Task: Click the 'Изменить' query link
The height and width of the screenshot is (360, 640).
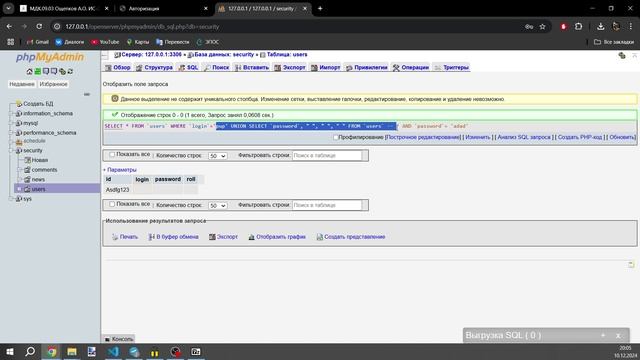Action: click(x=478, y=138)
